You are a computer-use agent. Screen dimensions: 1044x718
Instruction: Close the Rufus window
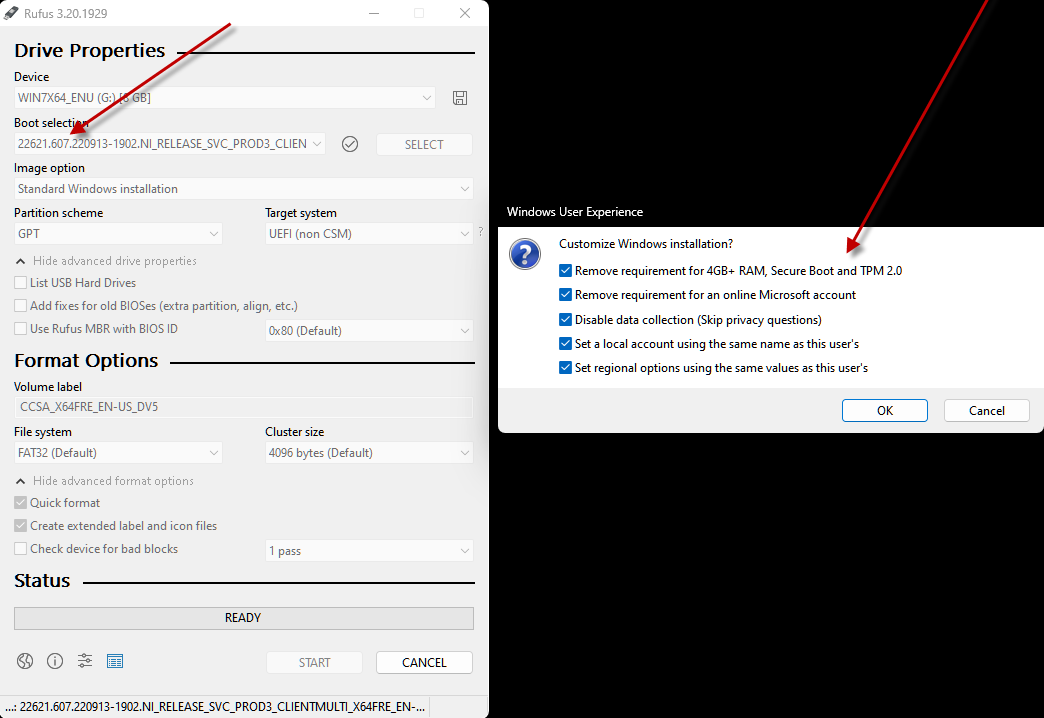[465, 13]
